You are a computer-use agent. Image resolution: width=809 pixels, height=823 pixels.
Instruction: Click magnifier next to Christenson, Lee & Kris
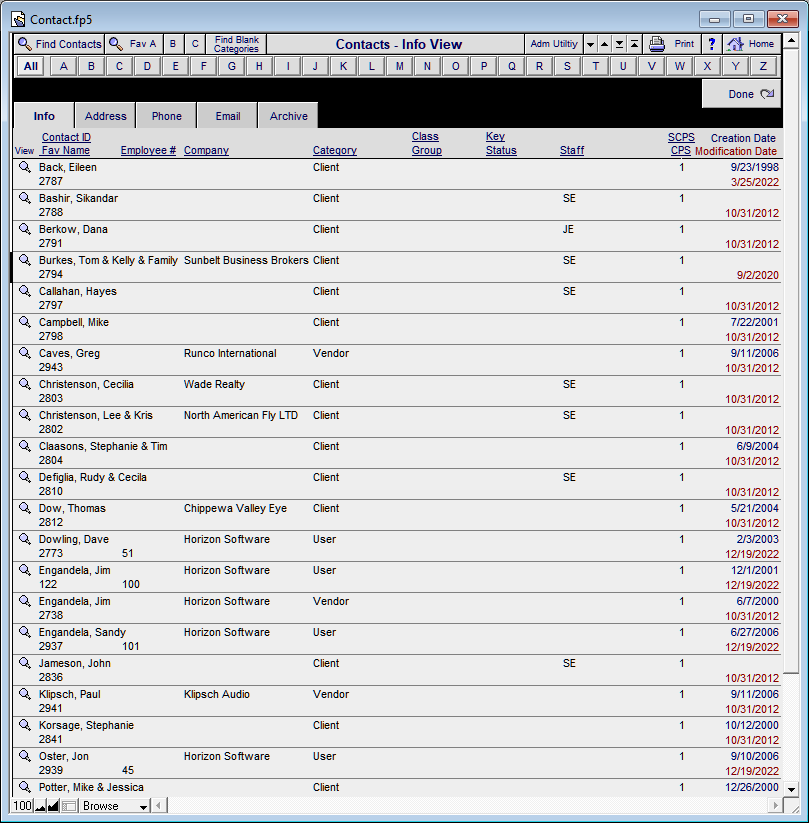pos(25,415)
